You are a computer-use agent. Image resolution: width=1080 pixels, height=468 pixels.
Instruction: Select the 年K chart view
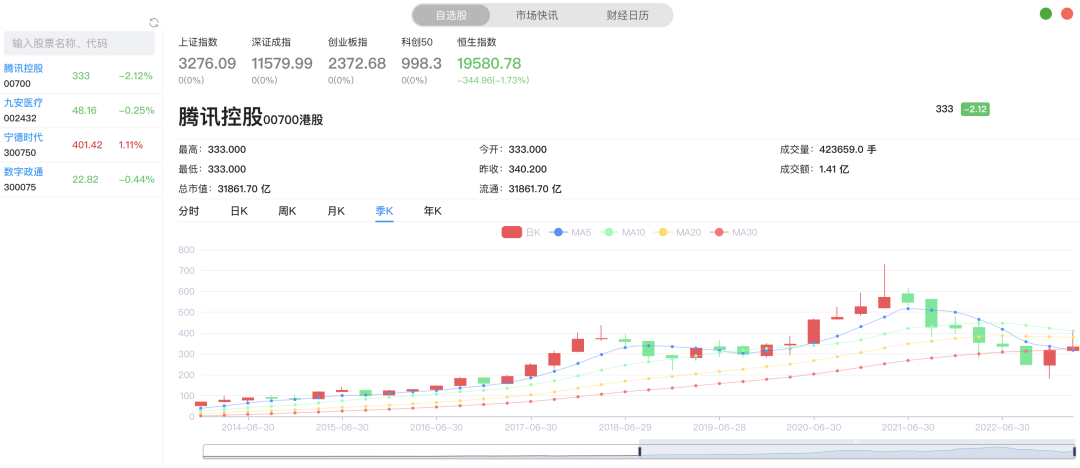pos(433,211)
